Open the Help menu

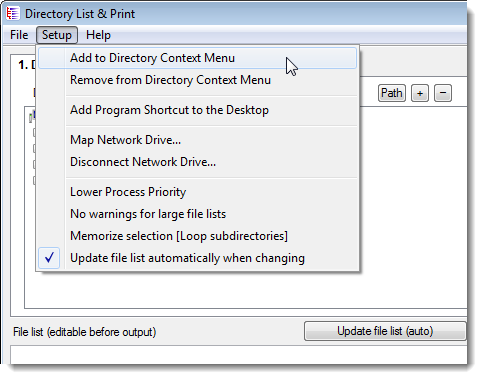click(98, 35)
